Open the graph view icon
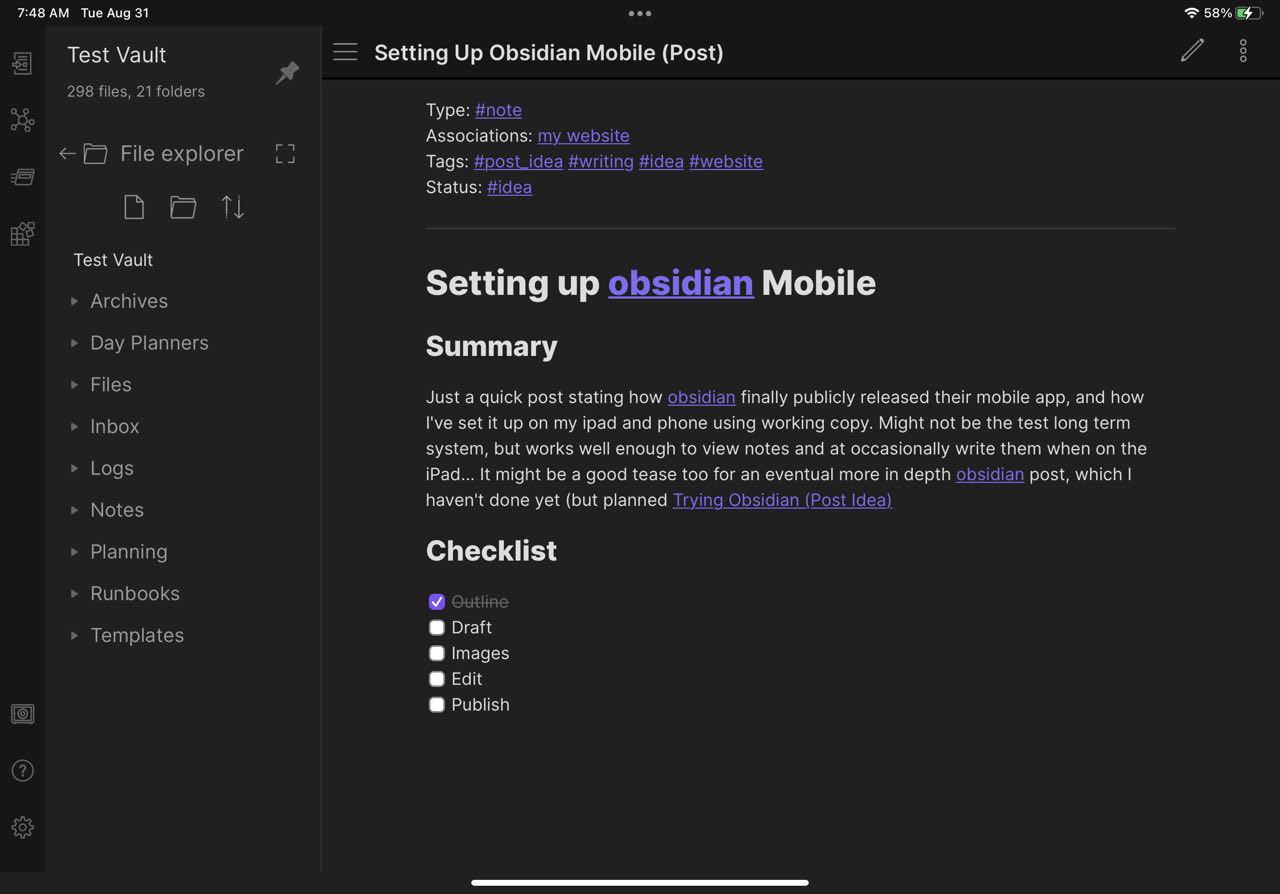Image resolution: width=1280 pixels, height=894 pixels. point(22,121)
